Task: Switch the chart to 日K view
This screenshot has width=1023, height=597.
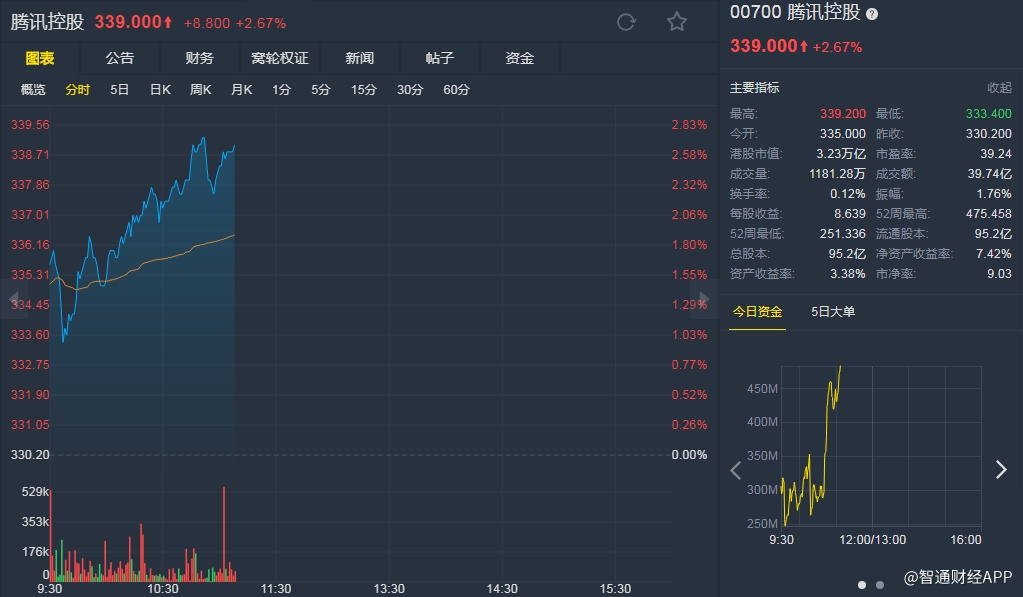Action: click(160, 90)
